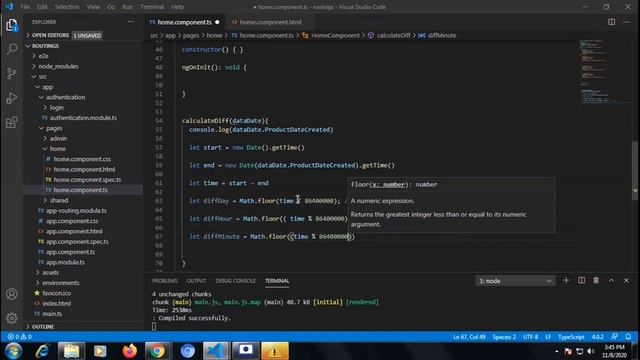Open the Source Control view
The height and width of the screenshot is (360, 640).
pos(12,73)
